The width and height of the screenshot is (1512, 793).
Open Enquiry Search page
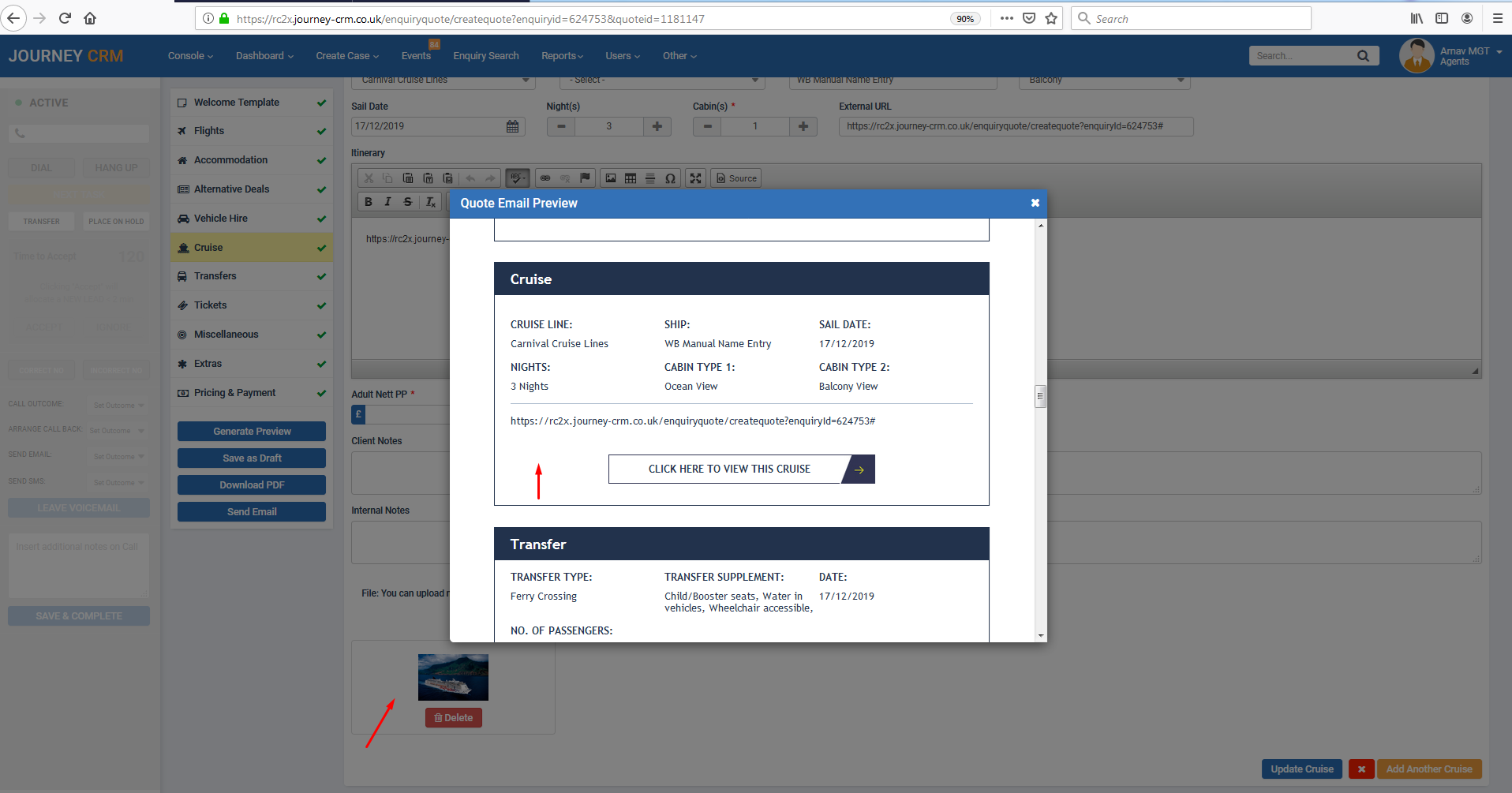(x=486, y=56)
